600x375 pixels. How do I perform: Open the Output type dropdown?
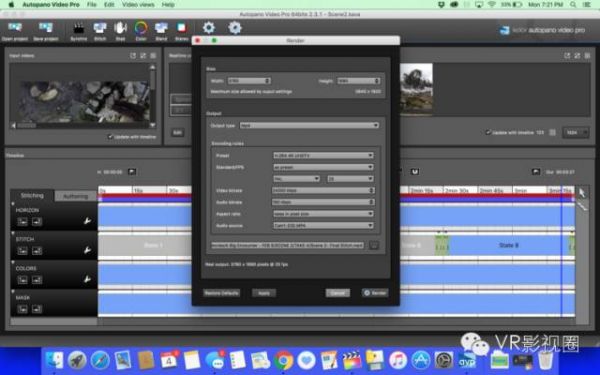[309, 126]
